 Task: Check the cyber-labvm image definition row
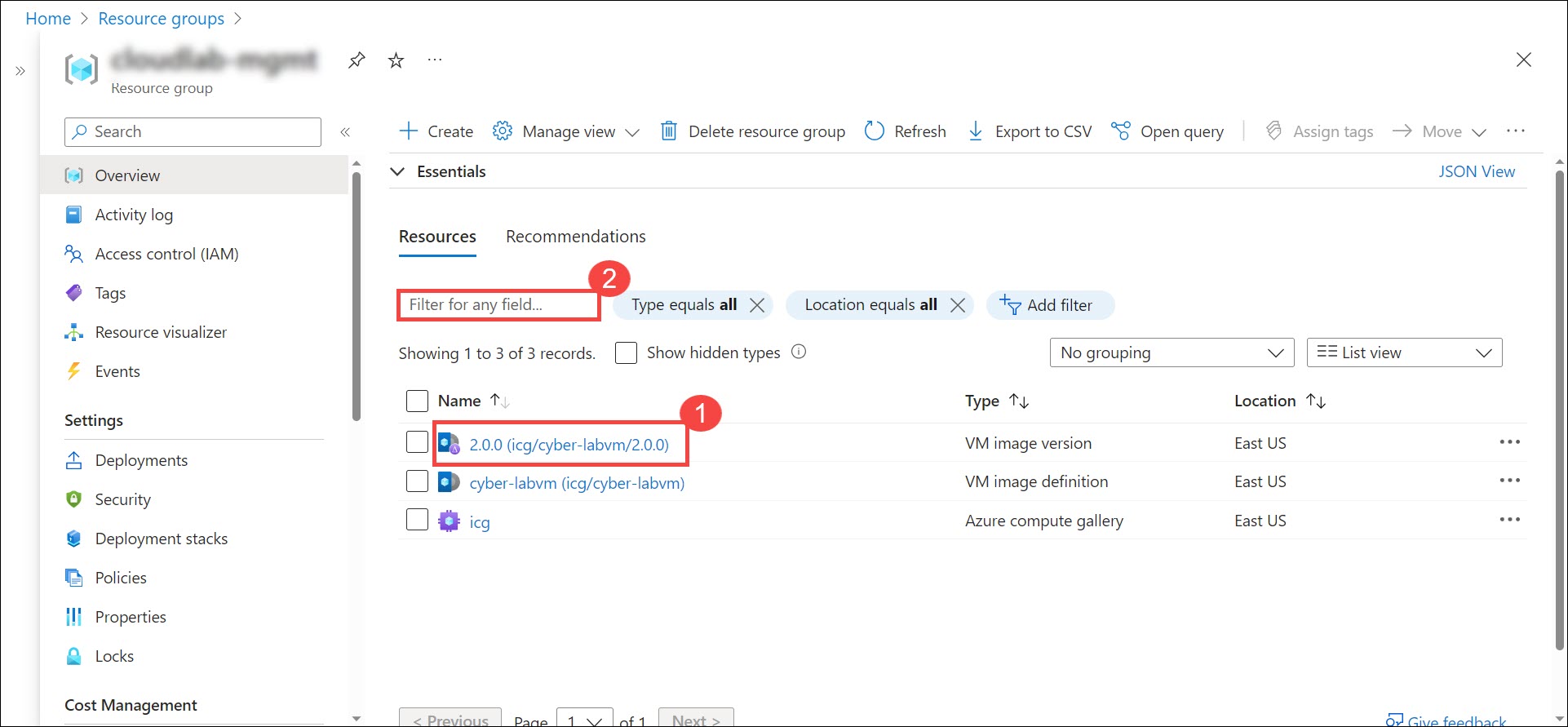tap(417, 481)
